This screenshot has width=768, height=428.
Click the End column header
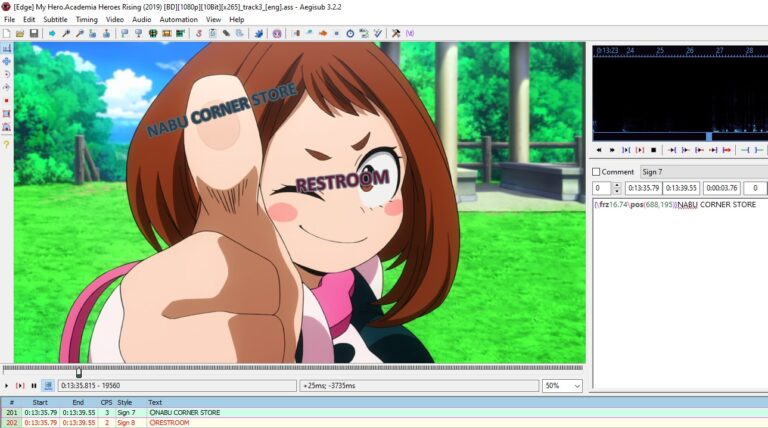tap(78, 403)
